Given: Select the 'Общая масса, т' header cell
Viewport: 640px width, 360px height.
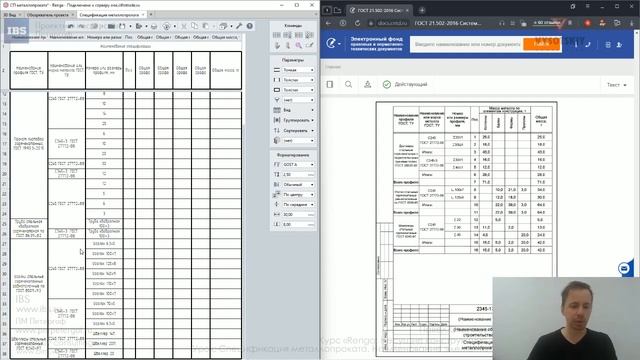Looking at the screenshot, I should [226, 70].
